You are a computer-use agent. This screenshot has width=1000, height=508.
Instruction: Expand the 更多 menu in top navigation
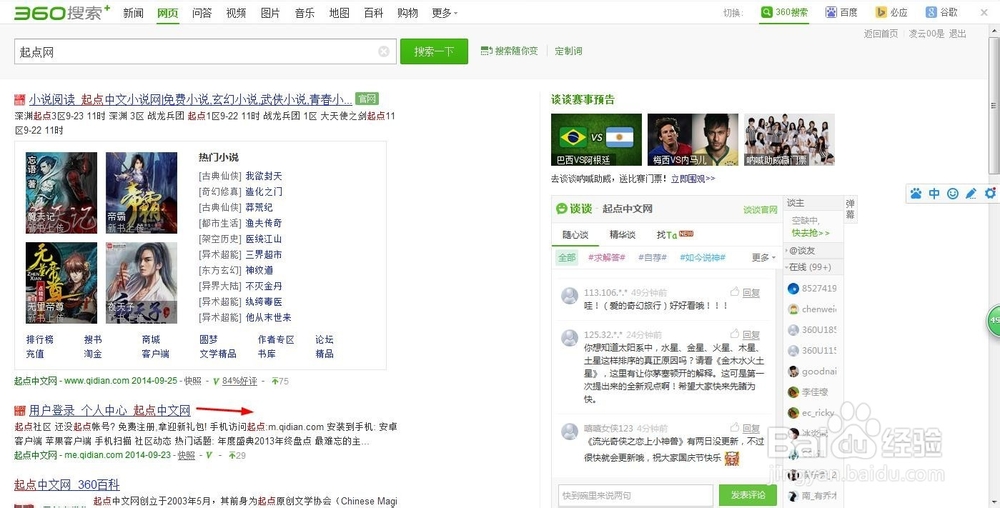click(x=445, y=13)
